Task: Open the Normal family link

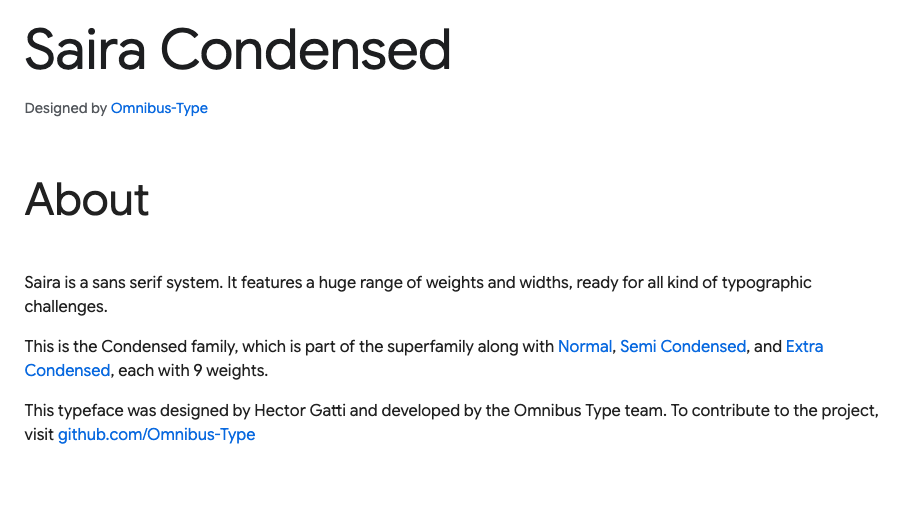Action: tap(585, 346)
